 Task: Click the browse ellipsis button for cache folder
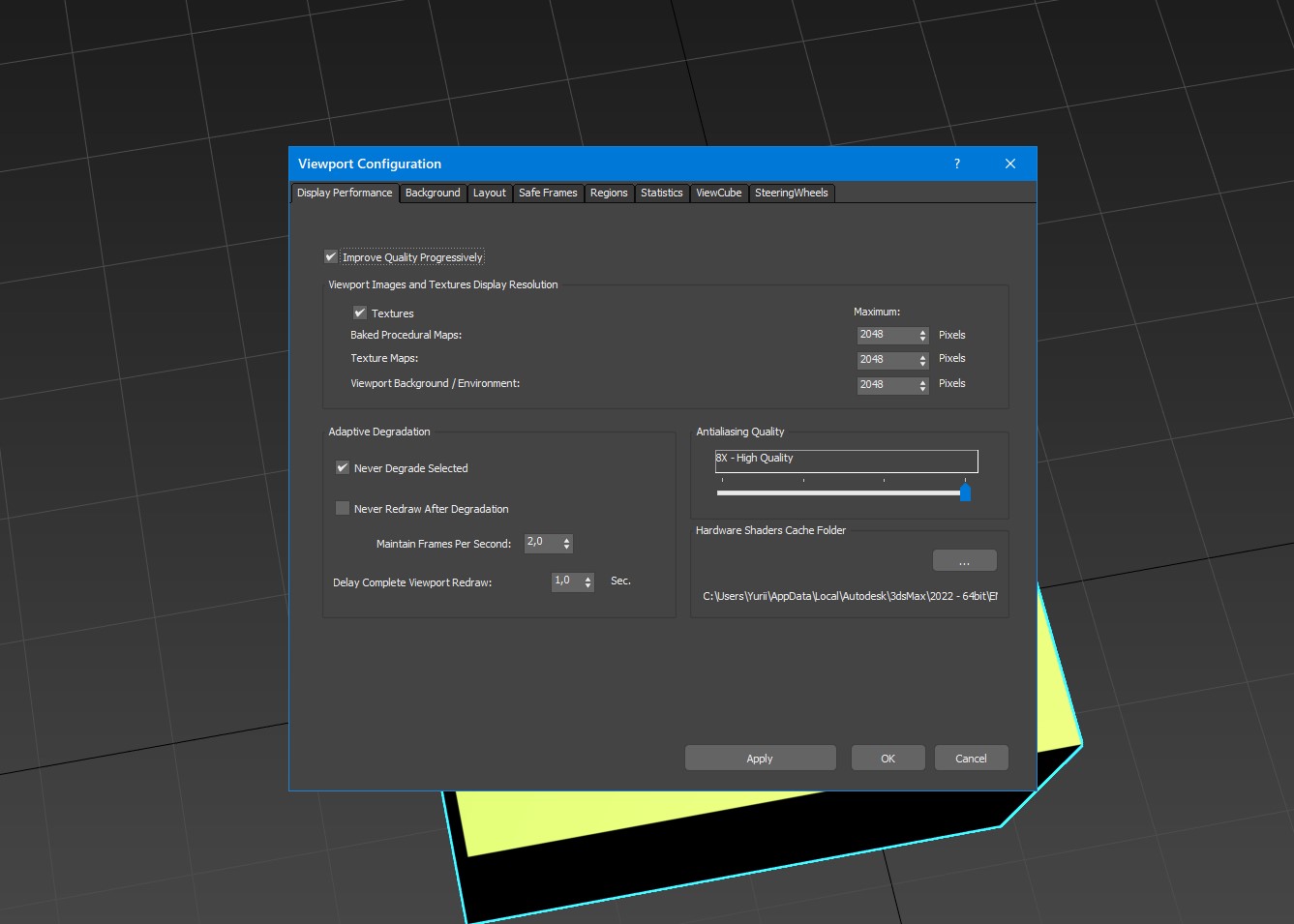pos(964,561)
